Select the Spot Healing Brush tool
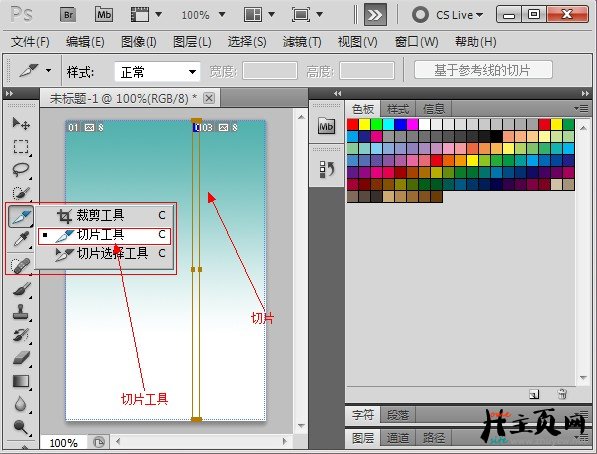 coord(21,265)
